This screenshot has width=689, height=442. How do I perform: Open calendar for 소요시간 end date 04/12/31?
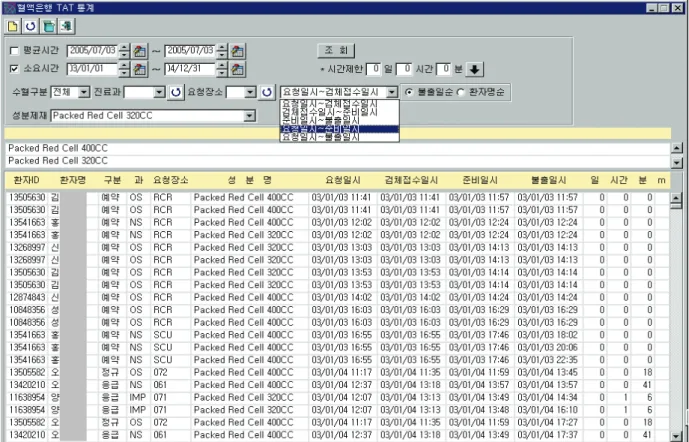coord(238,69)
